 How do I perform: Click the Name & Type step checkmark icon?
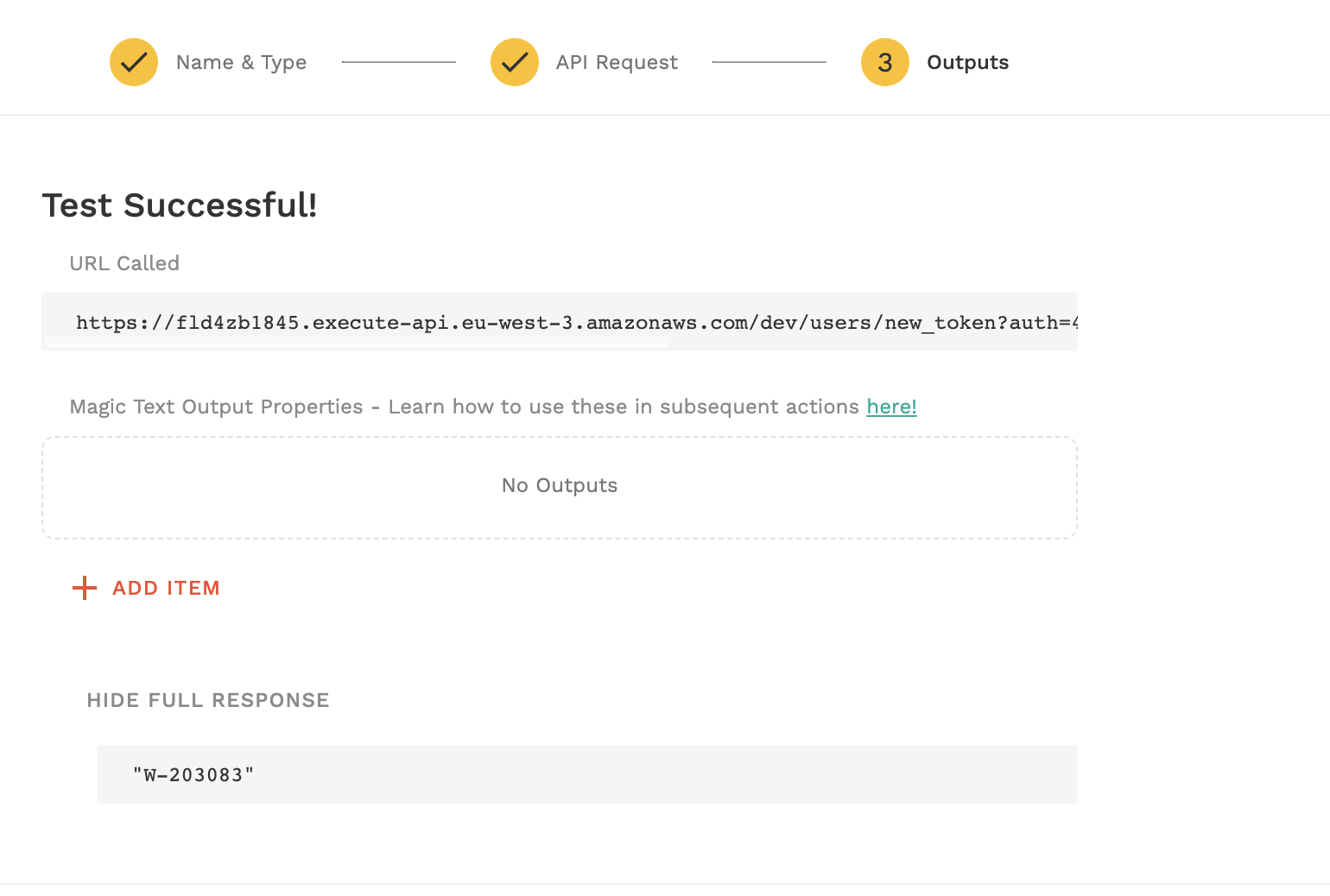click(x=134, y=62)
